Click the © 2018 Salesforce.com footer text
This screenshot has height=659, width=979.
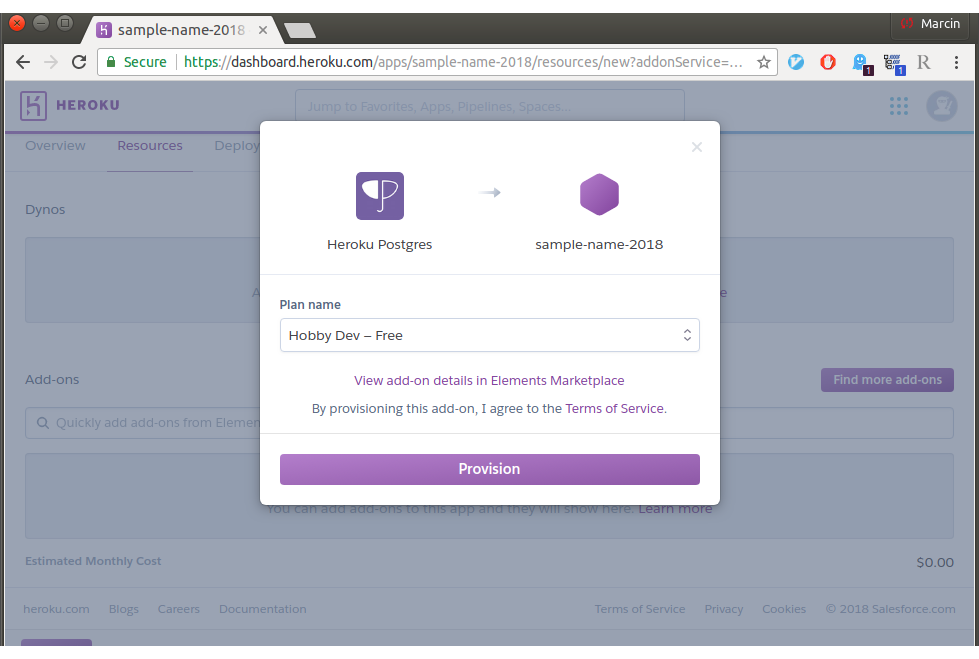(890, 609)
